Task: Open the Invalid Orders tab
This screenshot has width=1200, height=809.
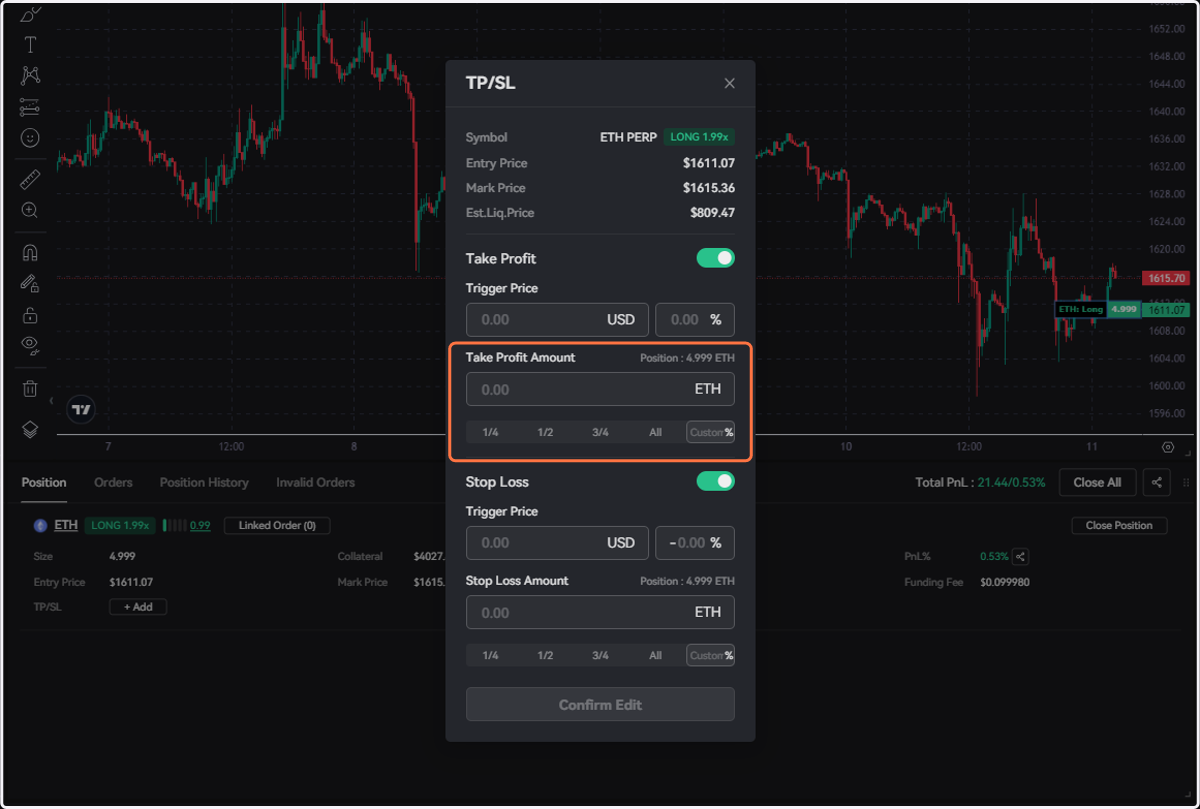Action: pos(316,482)
